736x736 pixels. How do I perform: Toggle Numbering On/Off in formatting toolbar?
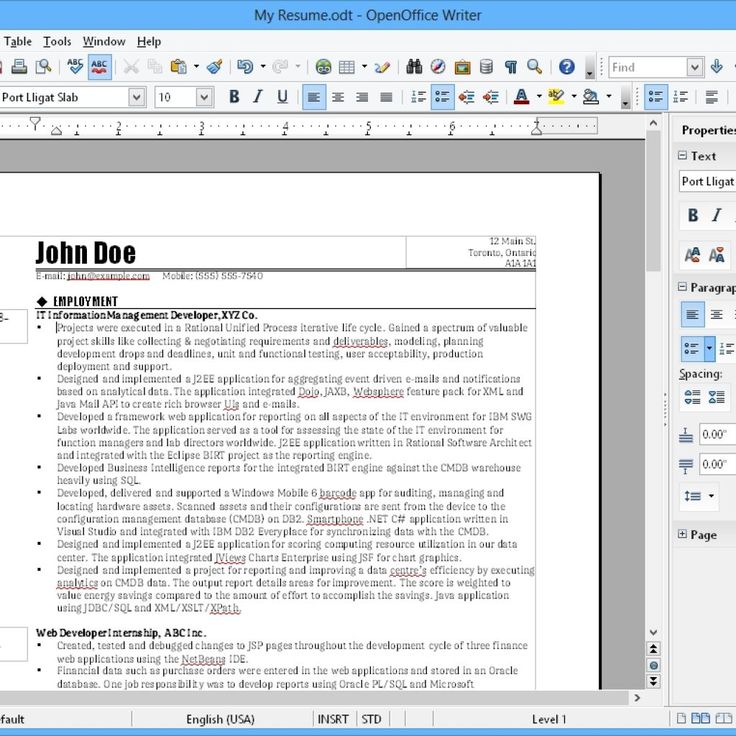[418, 97]
